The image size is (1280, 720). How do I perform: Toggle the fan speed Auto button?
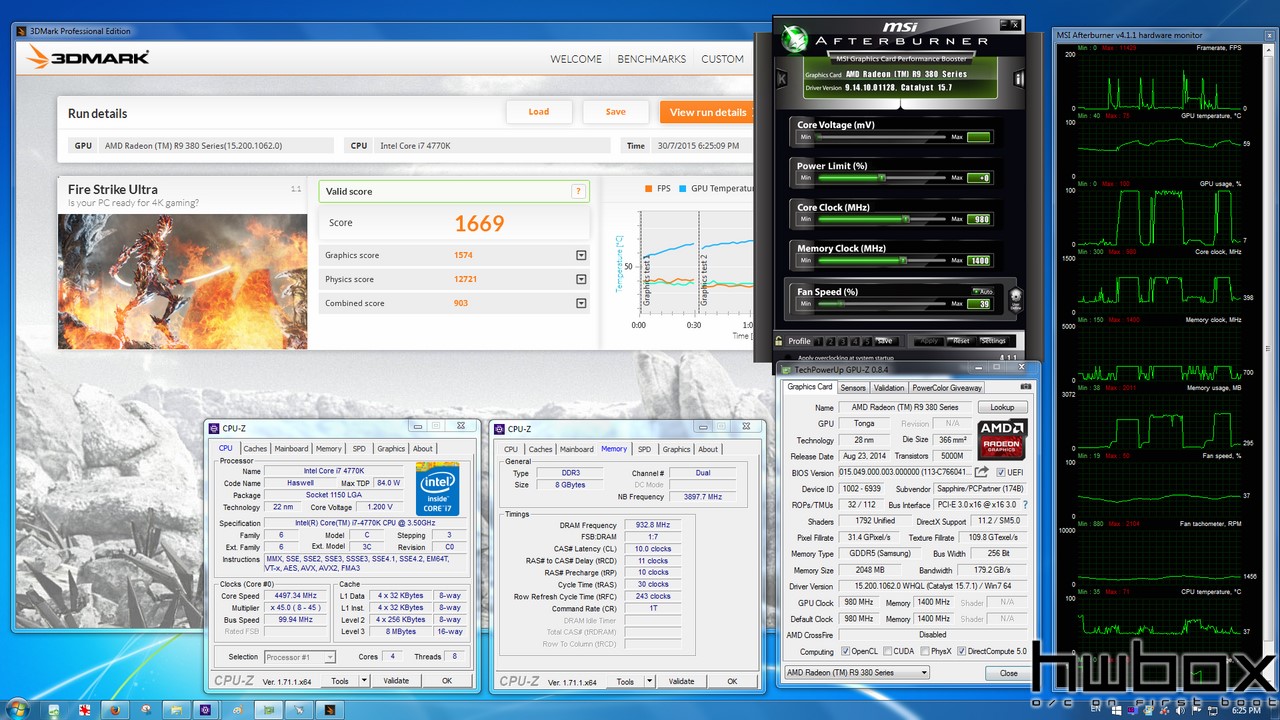coord(982,291)
